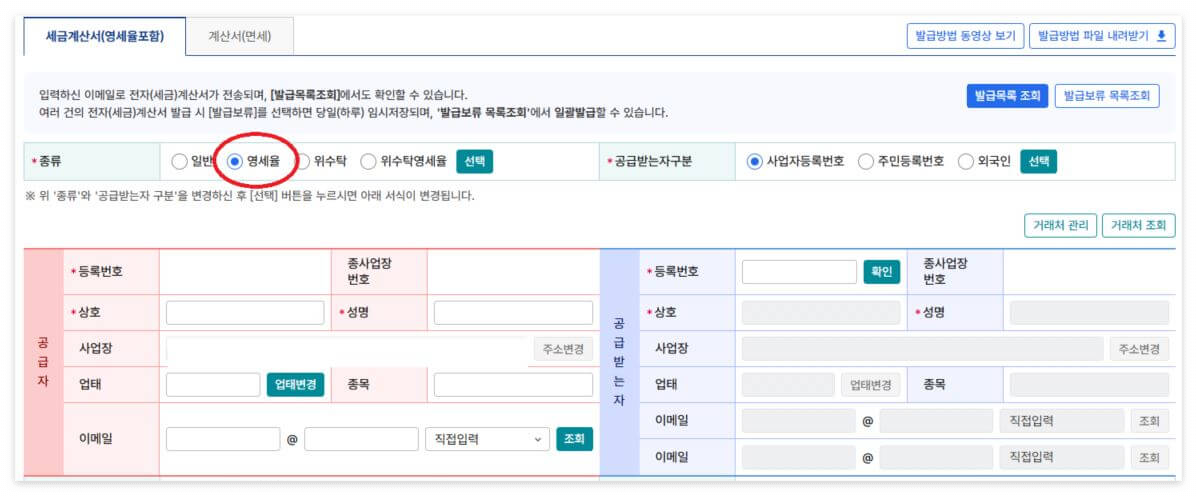Click the teal 업태변경 button for supplier
The image size is (1197, 496).
tap(295, 385)
